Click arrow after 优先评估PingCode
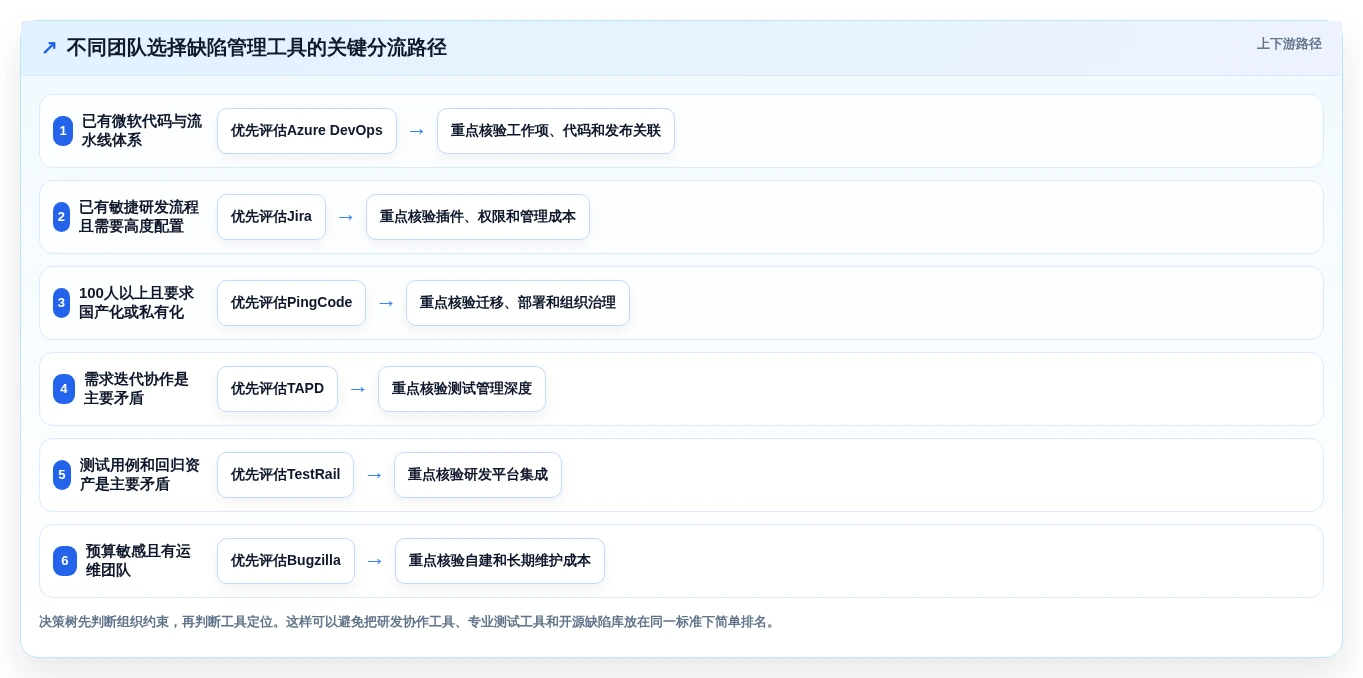 (x=386, y=303)
